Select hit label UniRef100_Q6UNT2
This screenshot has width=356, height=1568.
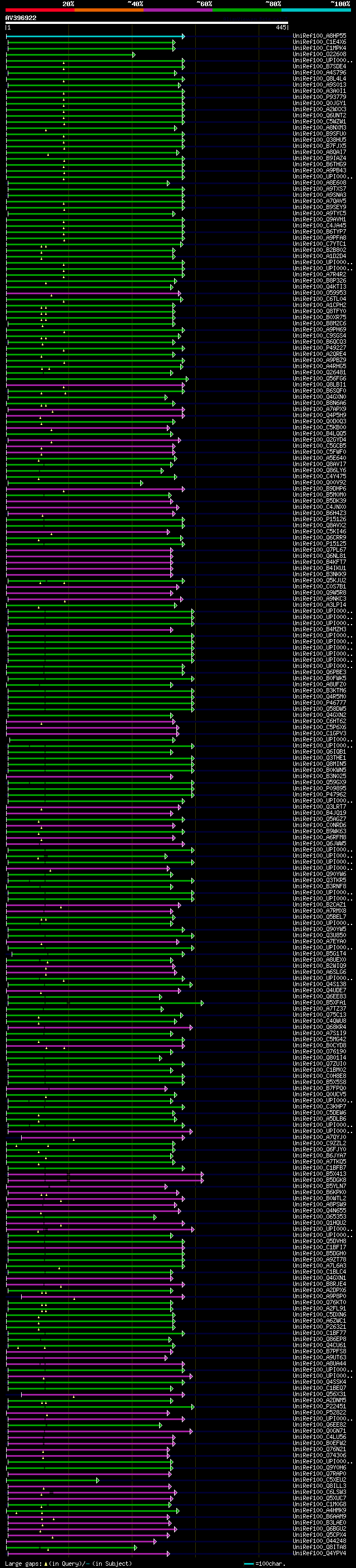(319, 116)
